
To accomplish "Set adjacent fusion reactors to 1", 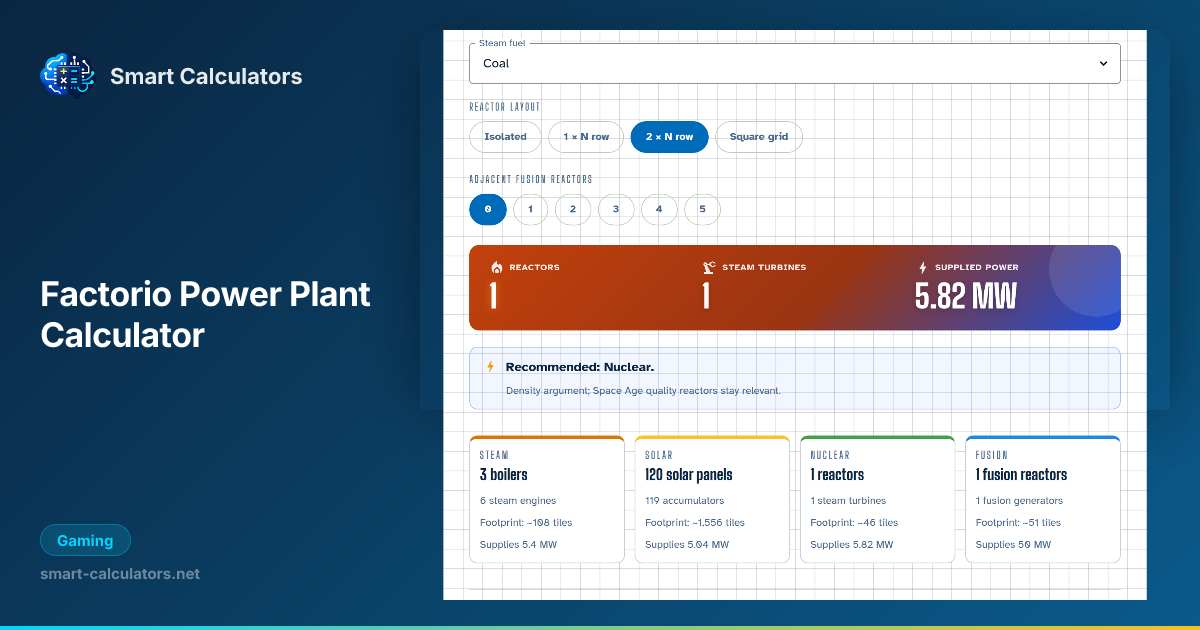I will [x=531, y=209].
